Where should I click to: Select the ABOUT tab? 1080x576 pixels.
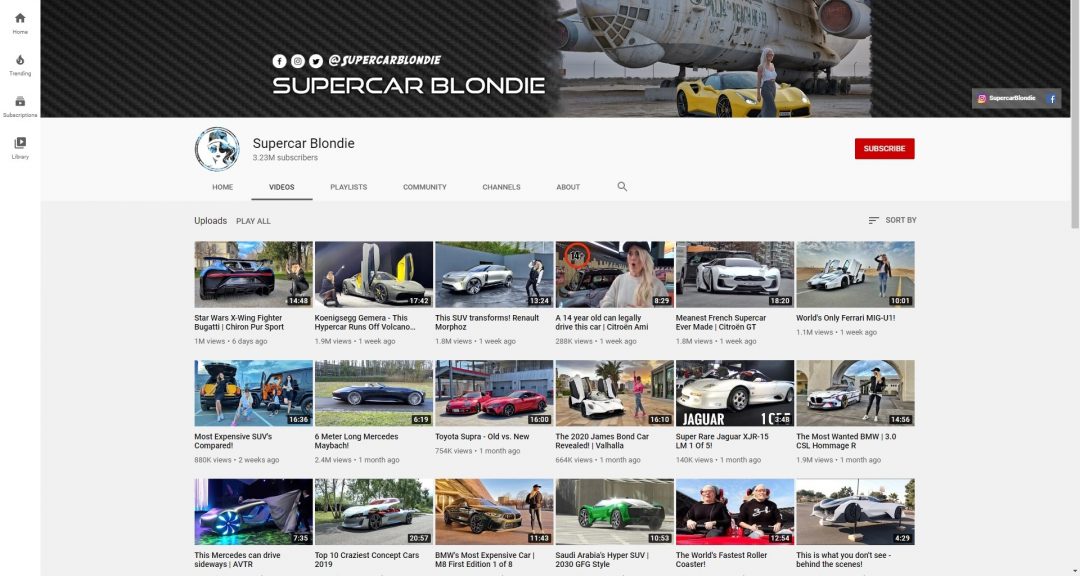tap(567, 187)
